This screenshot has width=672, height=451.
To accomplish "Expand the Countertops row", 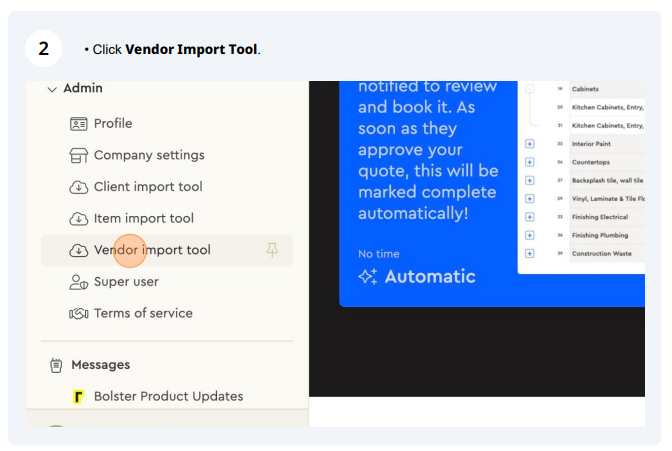I will point(530,162).
